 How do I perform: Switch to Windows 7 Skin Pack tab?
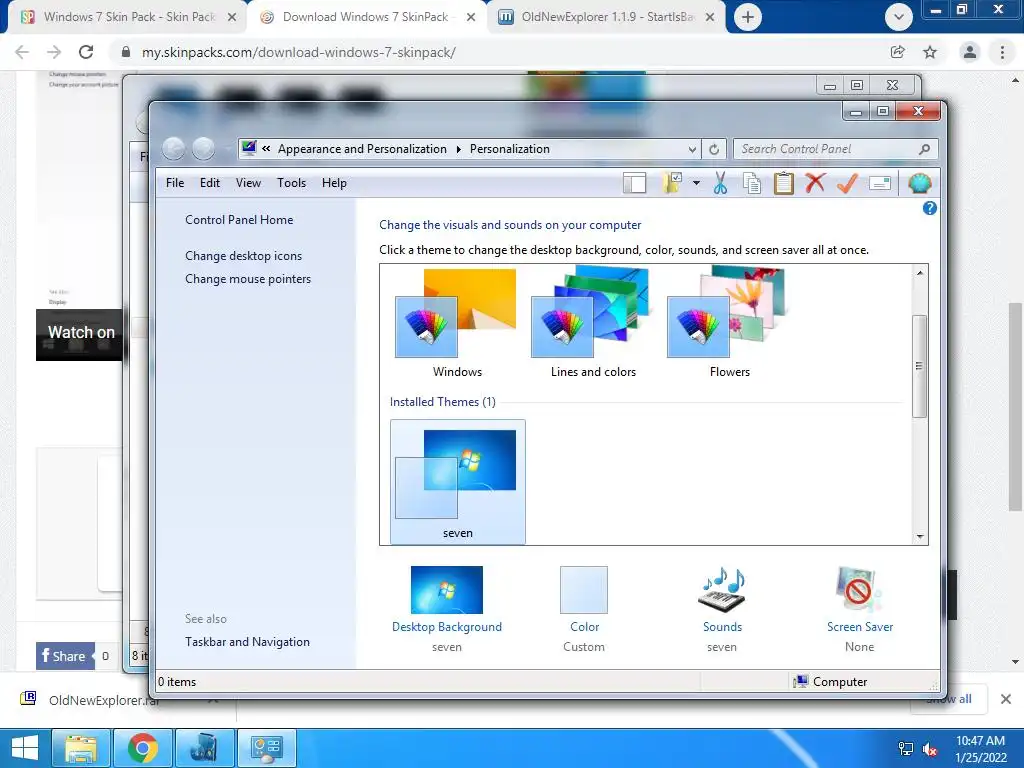coord(128,17)
